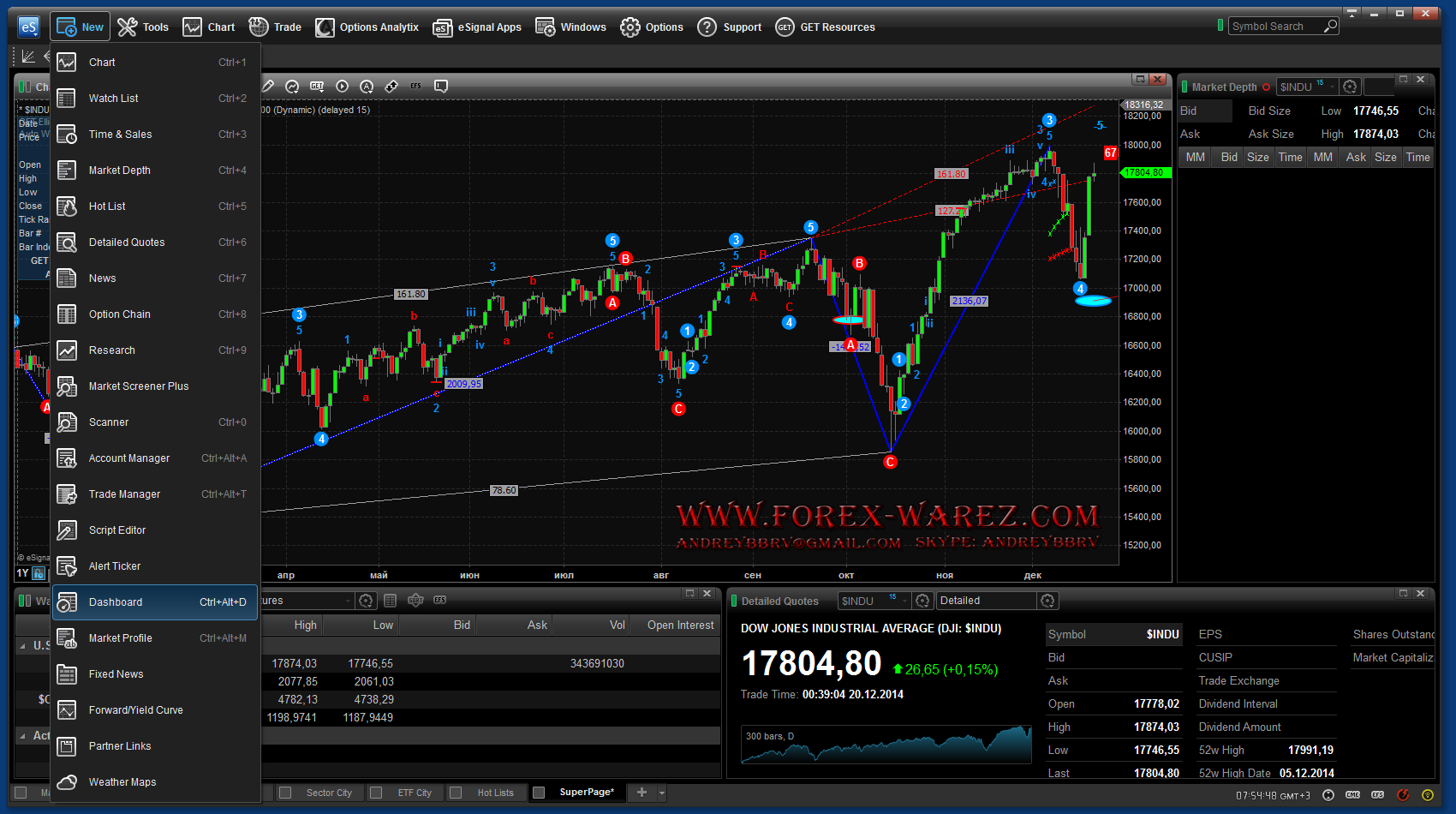Click the pencil drawing tool icon
This screenshot has height=814, width=1456.
point(268,86)
